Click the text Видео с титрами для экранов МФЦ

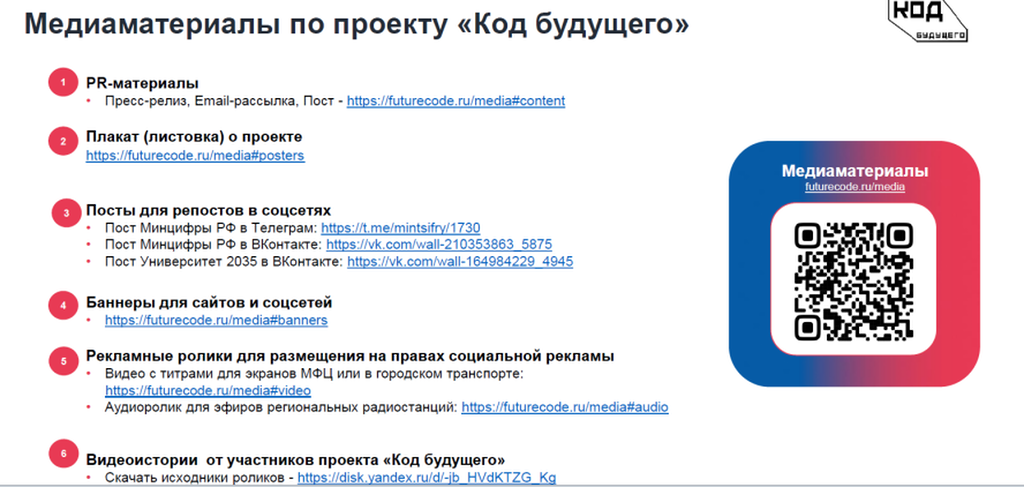[315, 373]
